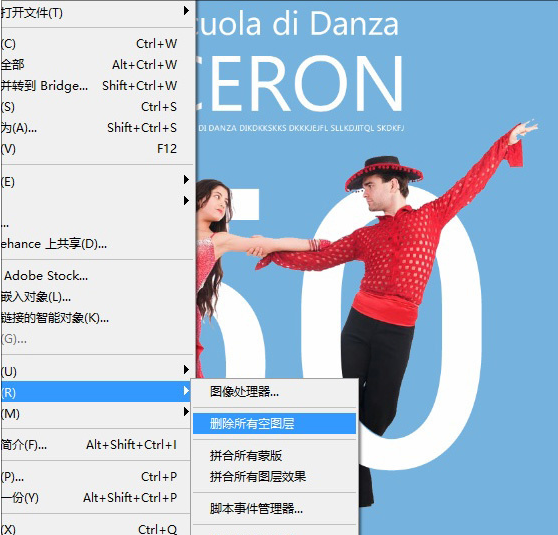Select the 并转到 Bridge... menu entry
Viewport: 558px width, 535px height.
(97, 86)
